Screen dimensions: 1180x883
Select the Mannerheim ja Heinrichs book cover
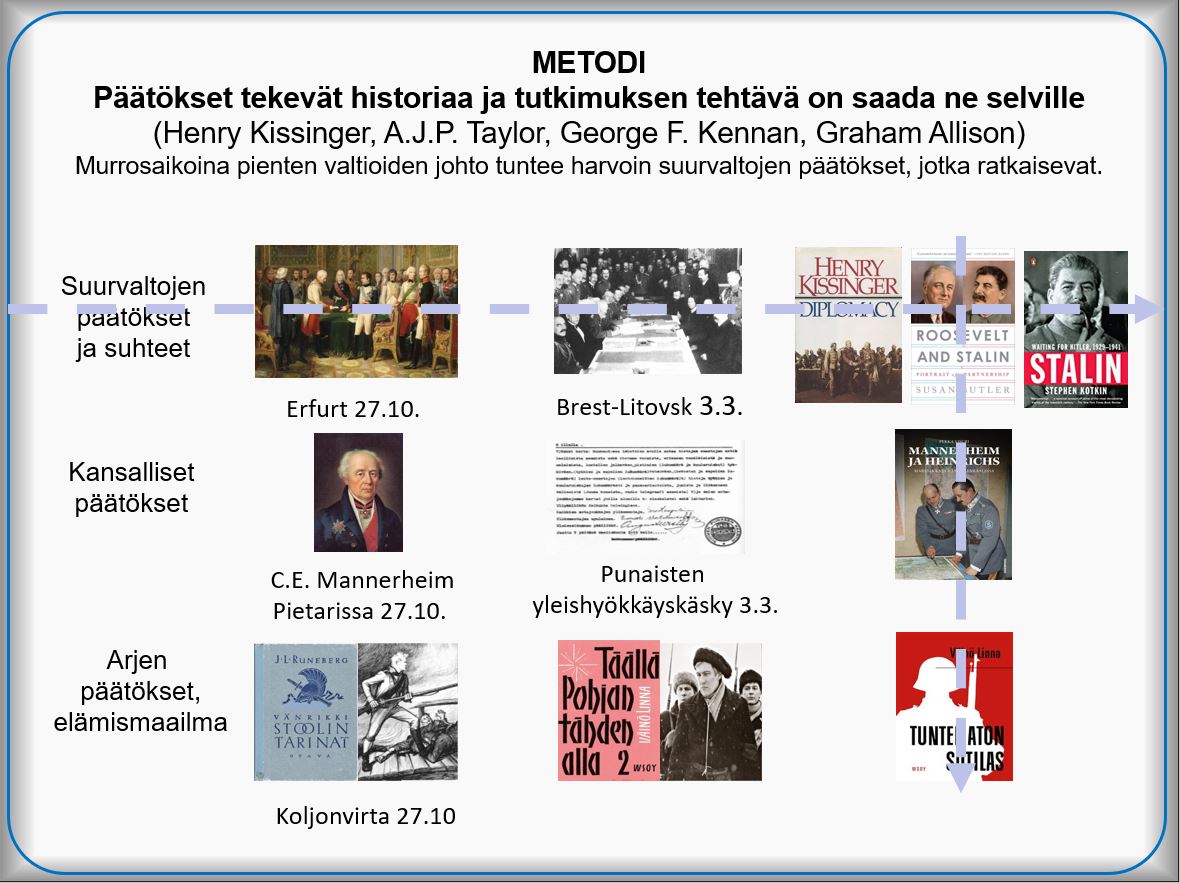pyautogui.click(x=953, y=504)
